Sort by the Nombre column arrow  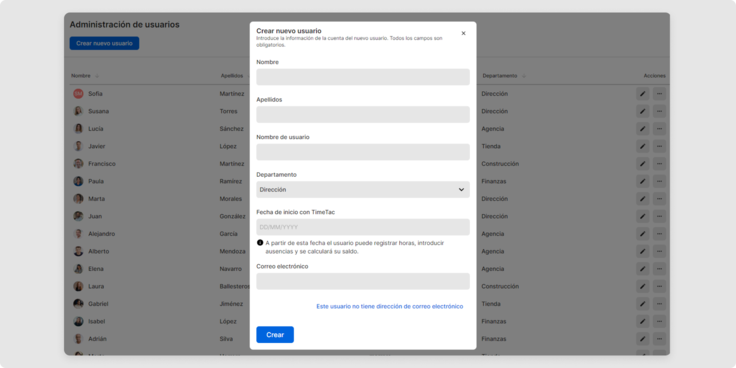[x=97, y=76]
